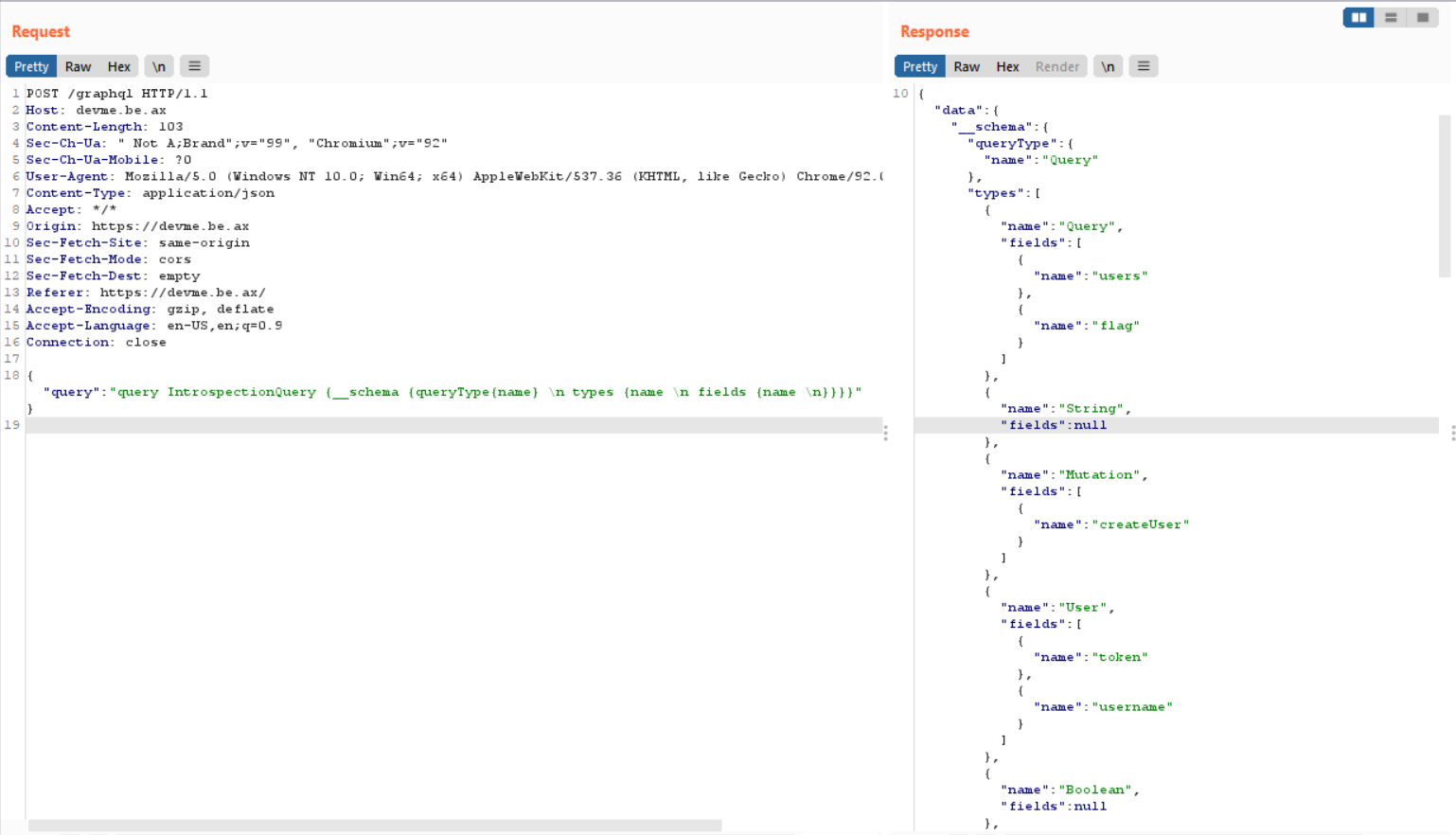Switch Response view to Raw tab
The height and width of the screenshot is (835, 1456).
pyautogui.click(x=966, y=66)
